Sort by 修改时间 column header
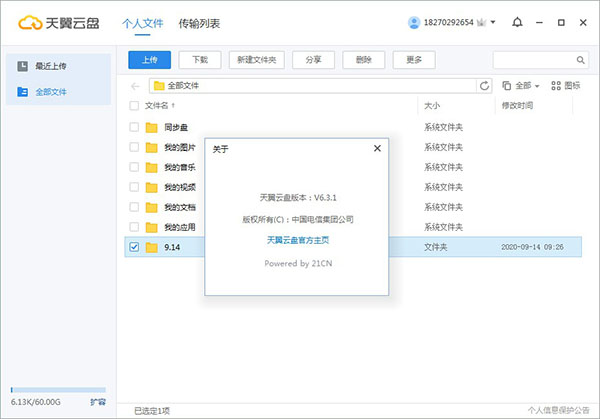Viewport: 600px width, 419px height. [517, 106]
